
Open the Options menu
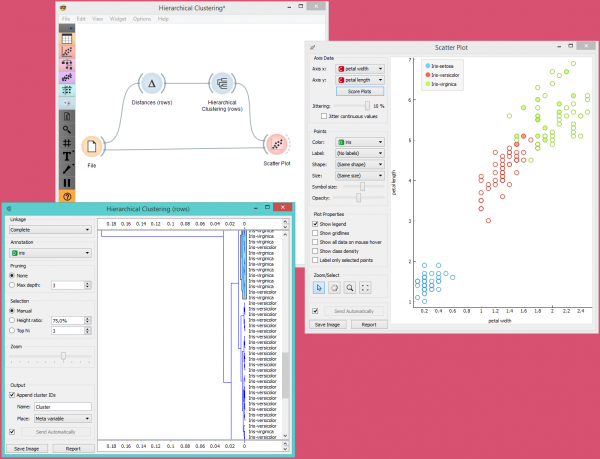coord(141,19)
